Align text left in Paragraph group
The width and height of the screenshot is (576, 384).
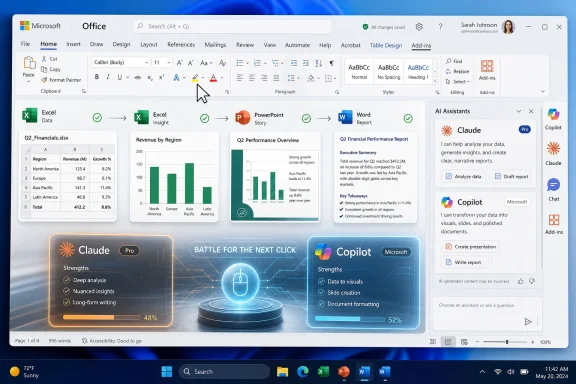click(x=240, y=78)
